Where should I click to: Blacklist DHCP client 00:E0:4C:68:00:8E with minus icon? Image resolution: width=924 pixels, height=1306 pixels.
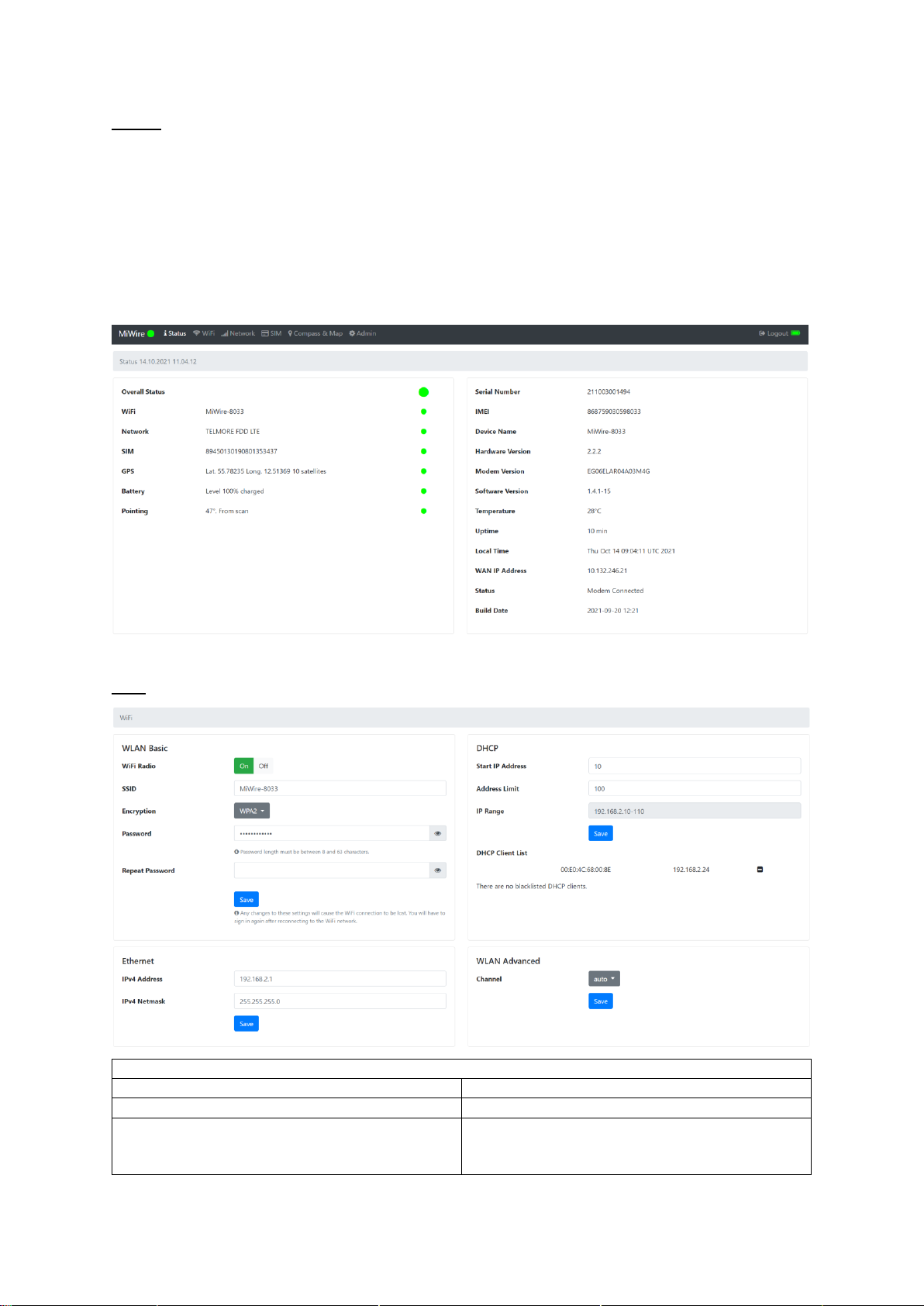(x=760, y=870)
